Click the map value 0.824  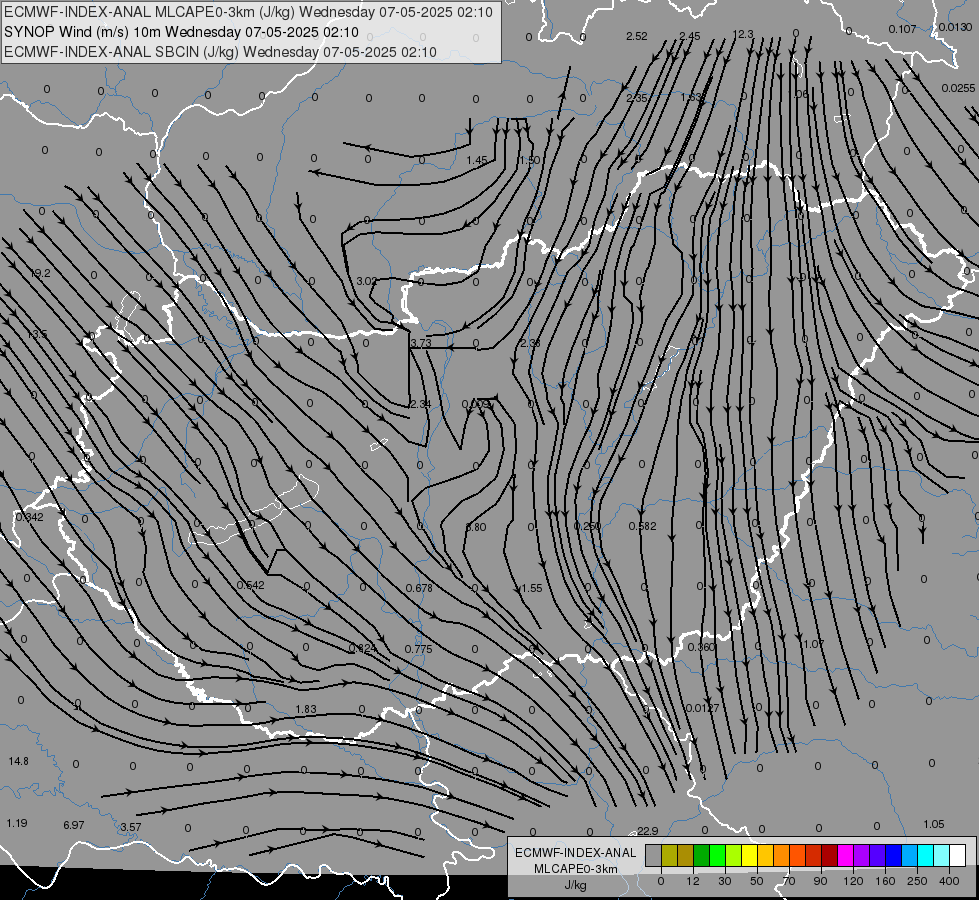[363, 648]
